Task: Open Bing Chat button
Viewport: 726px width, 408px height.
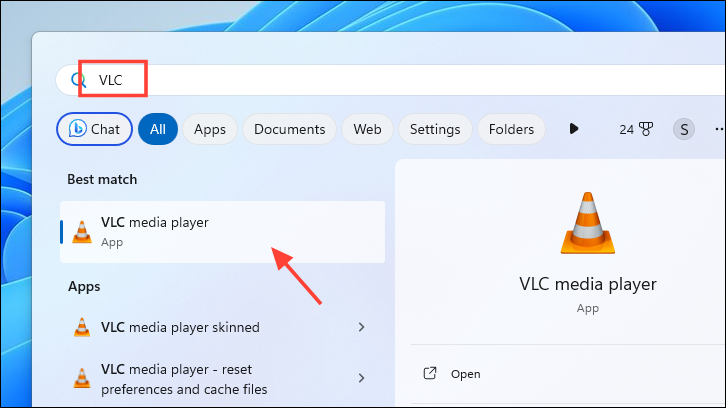Action: tap(94, 129)
